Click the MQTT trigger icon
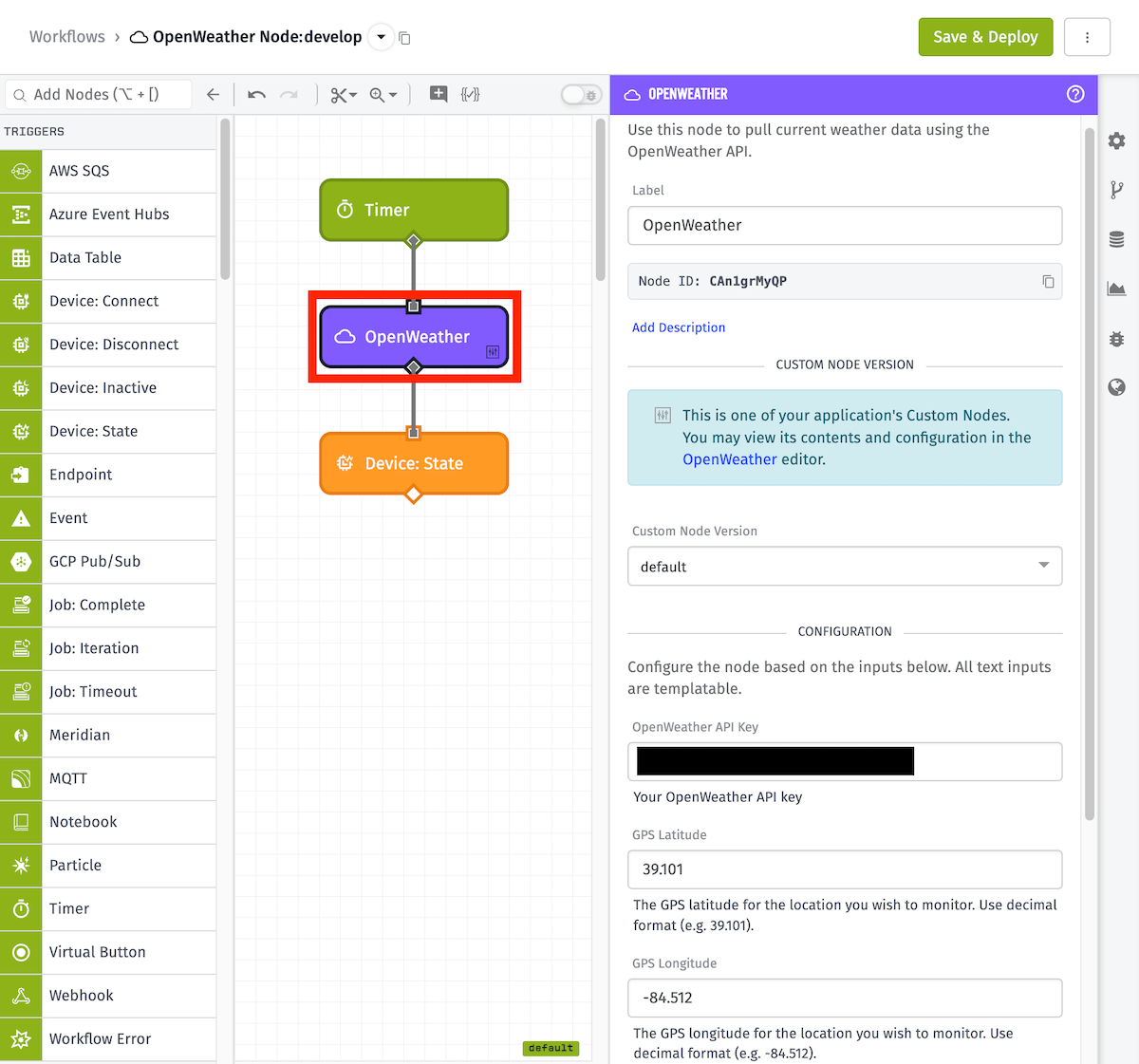1139x1064 pixels. [21, 778]
